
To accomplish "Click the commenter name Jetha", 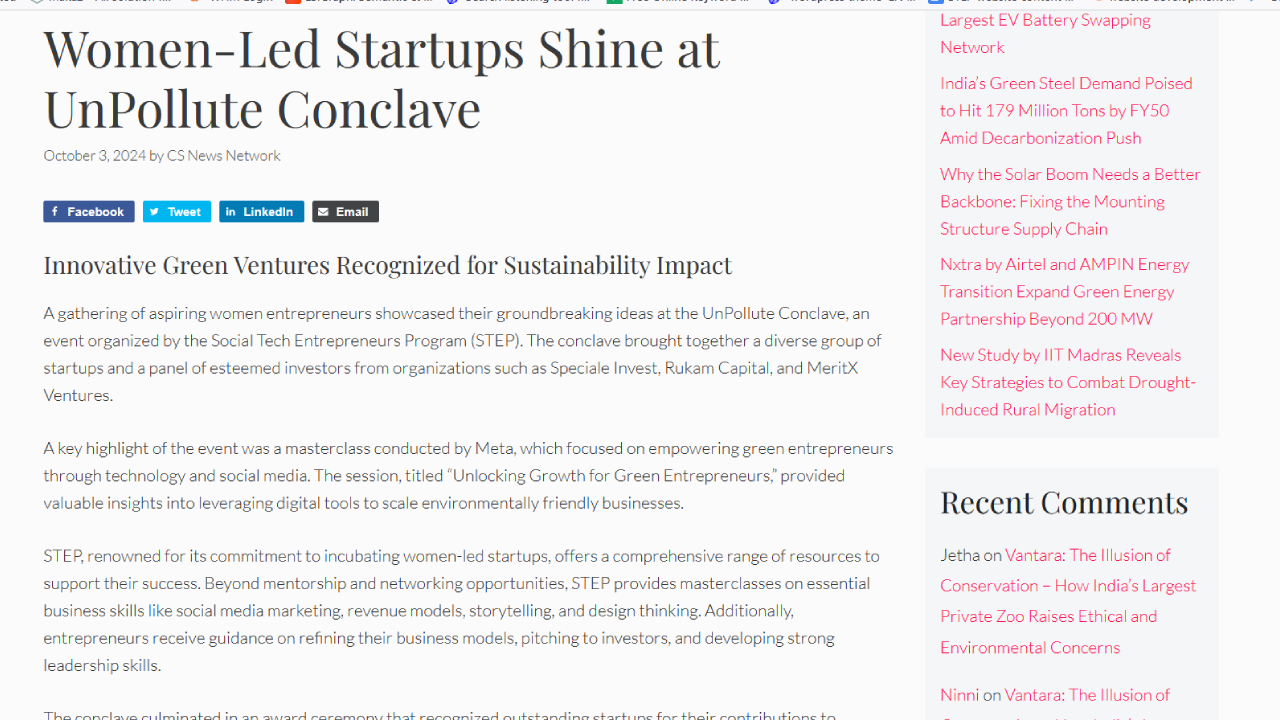I will coord(959,555).
